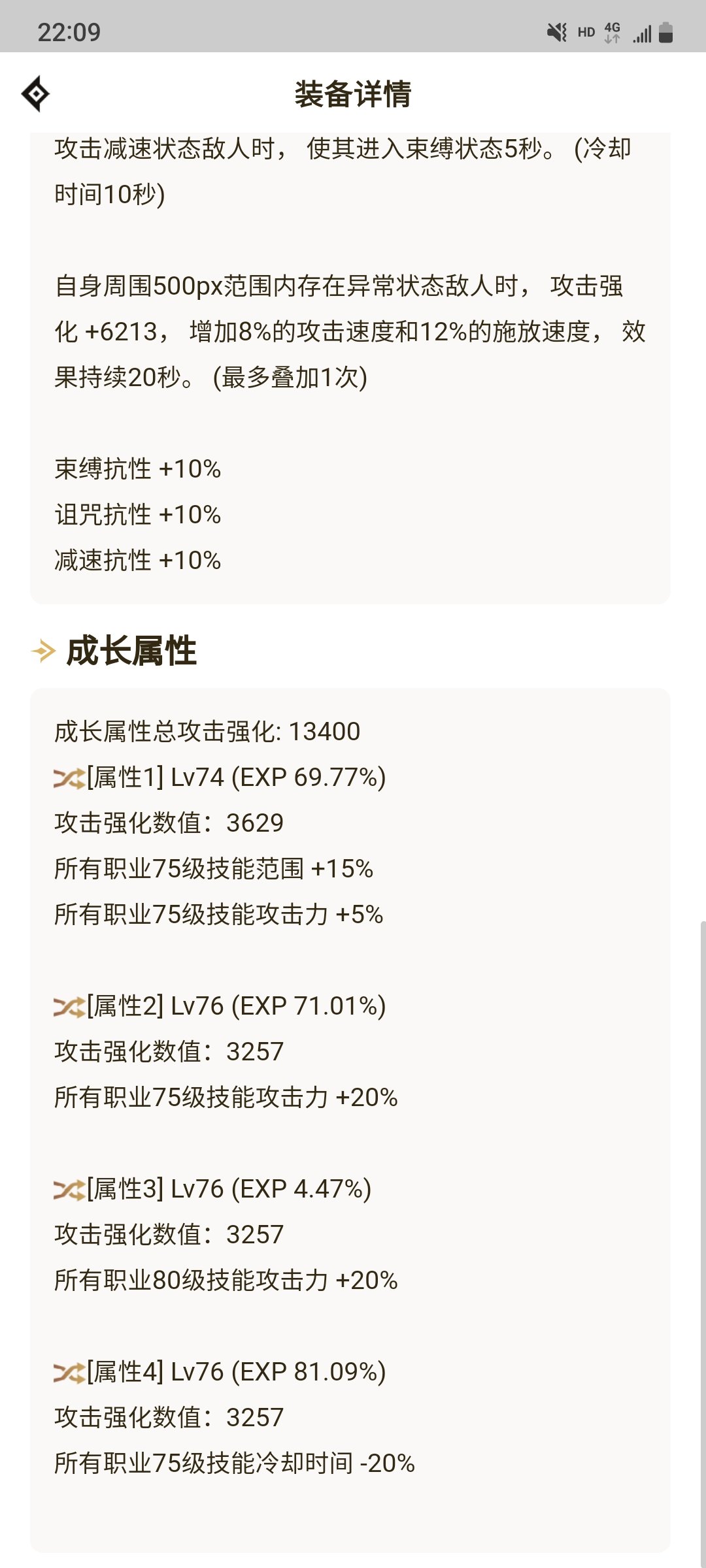Tap the muted sound status icon
706x1568 pixels.
[557, 32]
